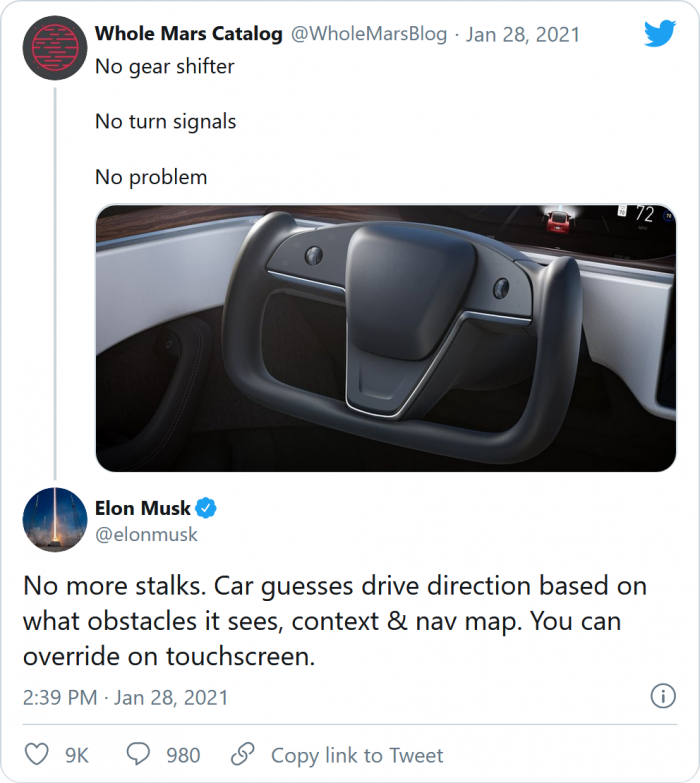Open the Twitter info circle icon

point(660,696)
